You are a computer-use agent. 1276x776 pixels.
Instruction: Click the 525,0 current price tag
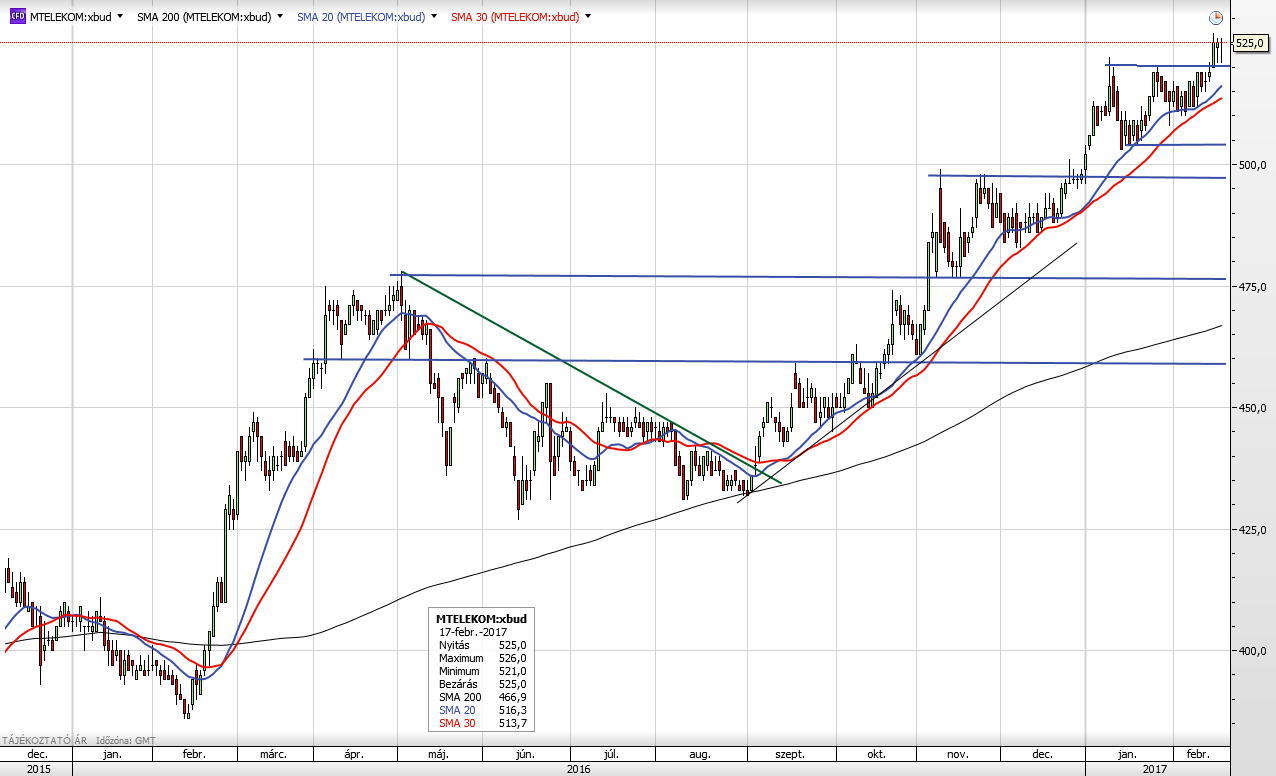1250,43
